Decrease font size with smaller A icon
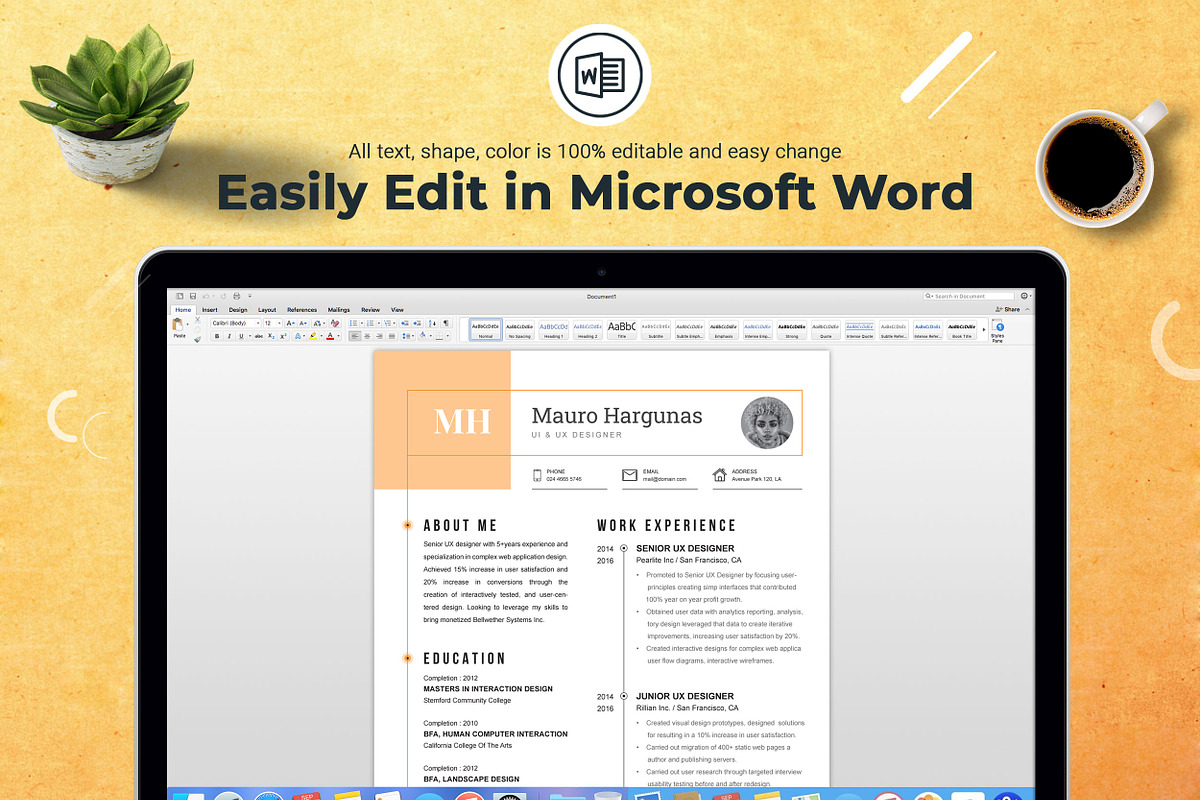This screenshot has height=800, width=1200. pos(304,323)
